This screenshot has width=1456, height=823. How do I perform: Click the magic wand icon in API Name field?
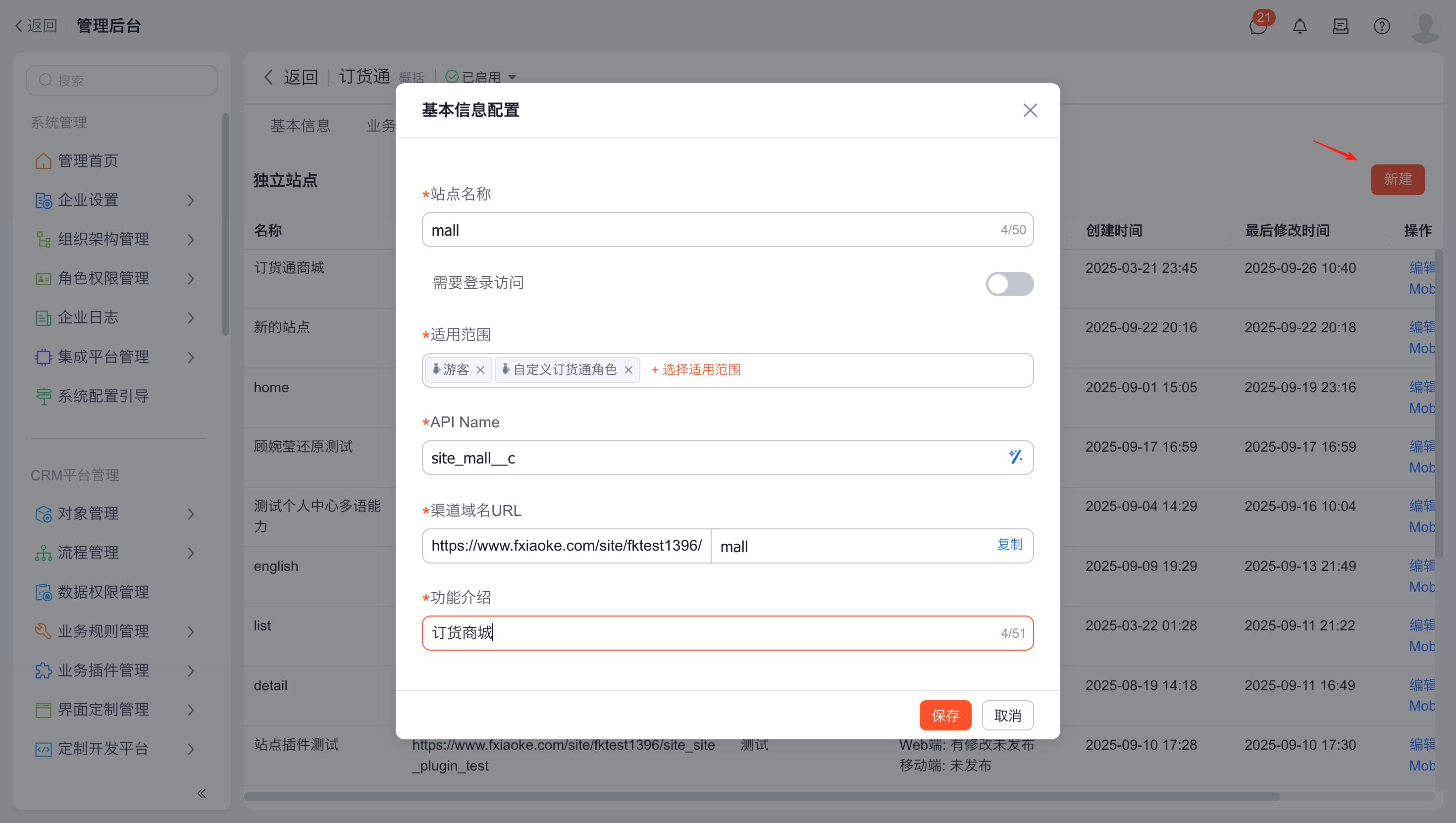pyautogui.click(x=1015, y=457)
